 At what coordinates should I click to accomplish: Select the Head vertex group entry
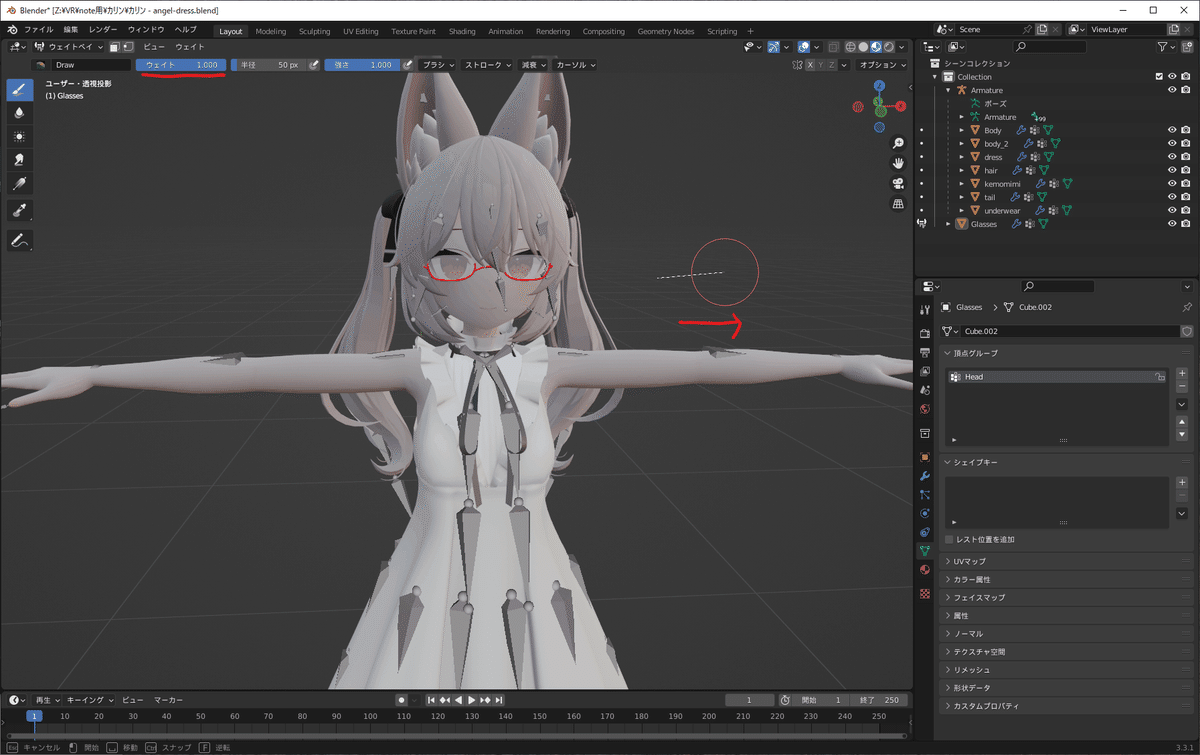point(1057,377)
